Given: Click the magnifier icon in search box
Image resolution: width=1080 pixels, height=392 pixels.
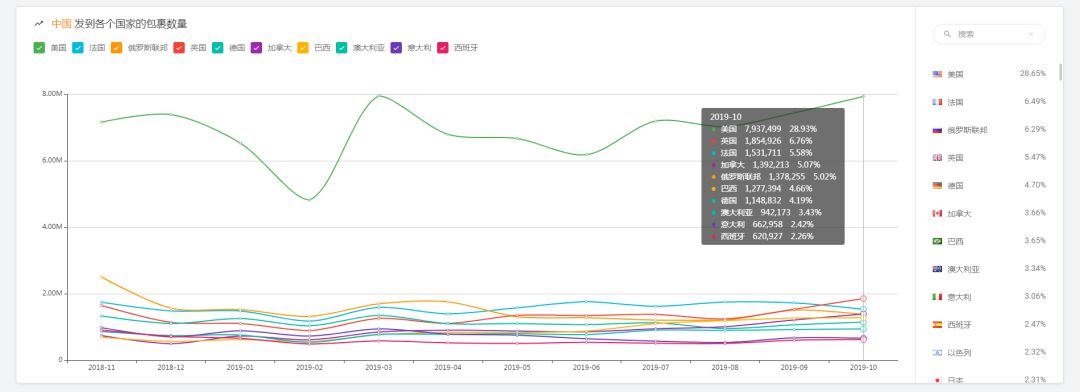Looking at the screenshot, I should tap(947, 34).
